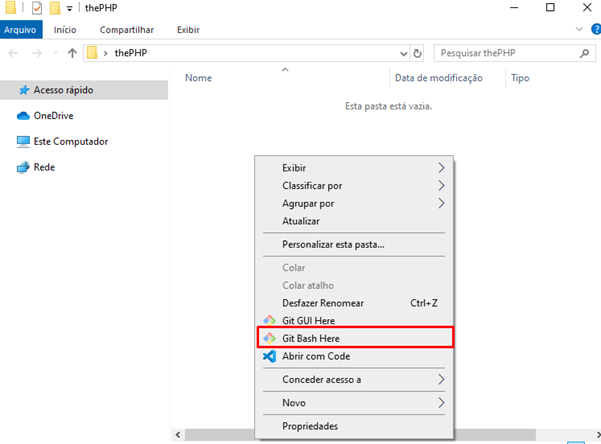
Task: Click the help question mark icon
Action: pos(591,30)
